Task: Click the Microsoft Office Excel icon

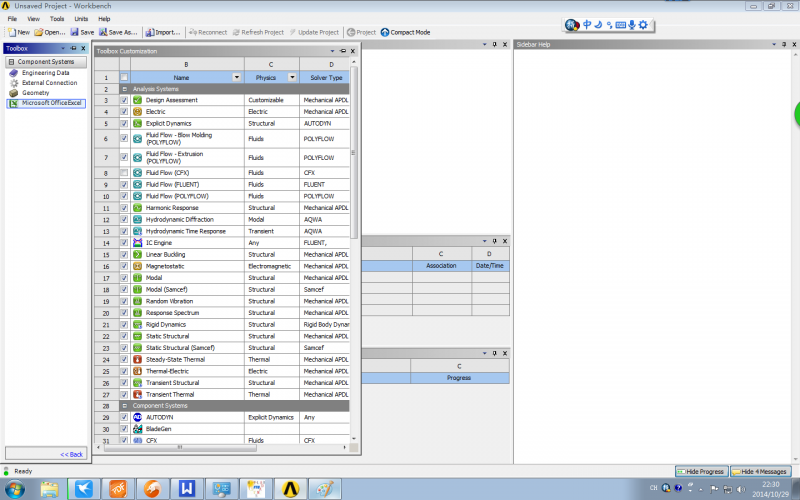Action: click(x=14, y=103)
